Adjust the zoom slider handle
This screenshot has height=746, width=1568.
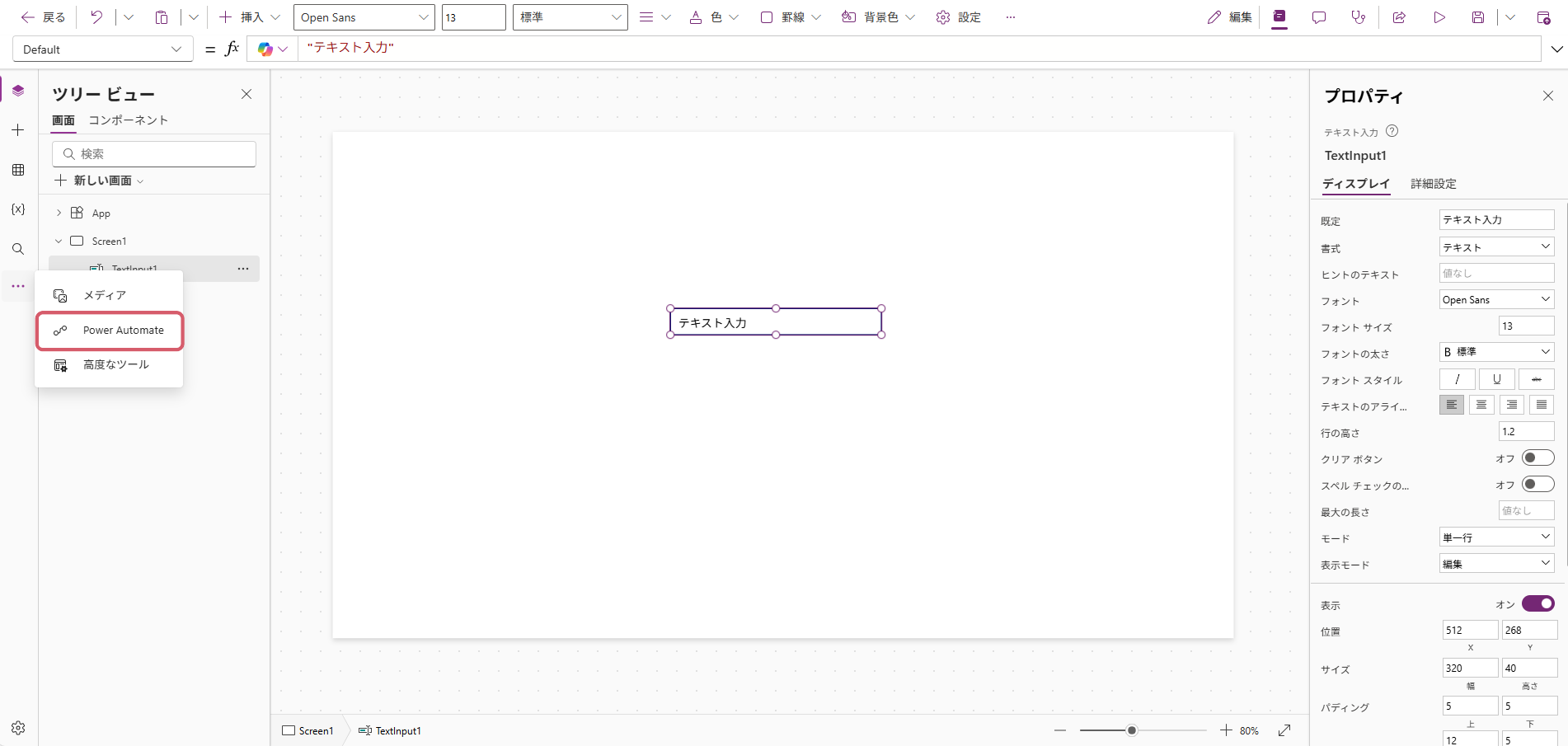point(1132,730)
